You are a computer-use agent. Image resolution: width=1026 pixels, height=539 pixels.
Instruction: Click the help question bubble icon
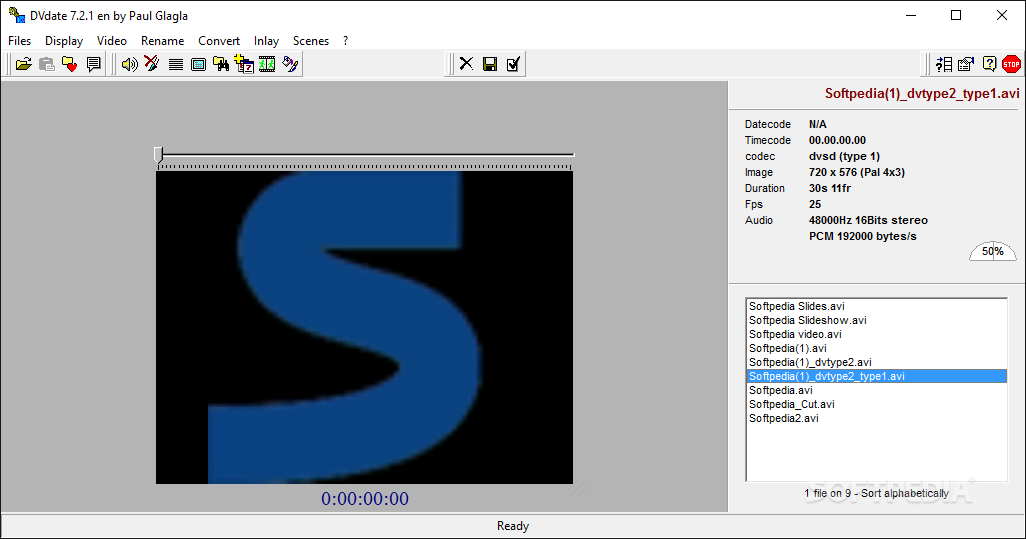click(989, 64)
